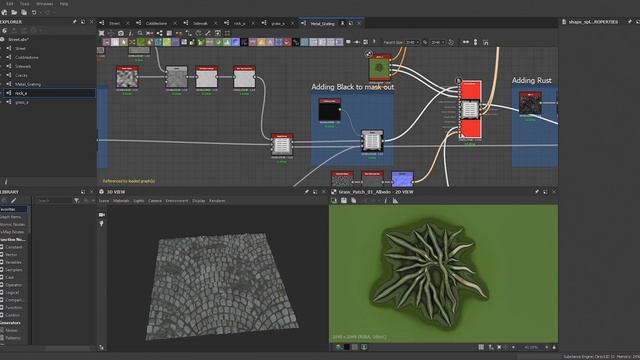Image resolution: width=640 pixels, height=360 pixels.
Task: Click the camera icon in 3D view
Action: click(102, 214)
